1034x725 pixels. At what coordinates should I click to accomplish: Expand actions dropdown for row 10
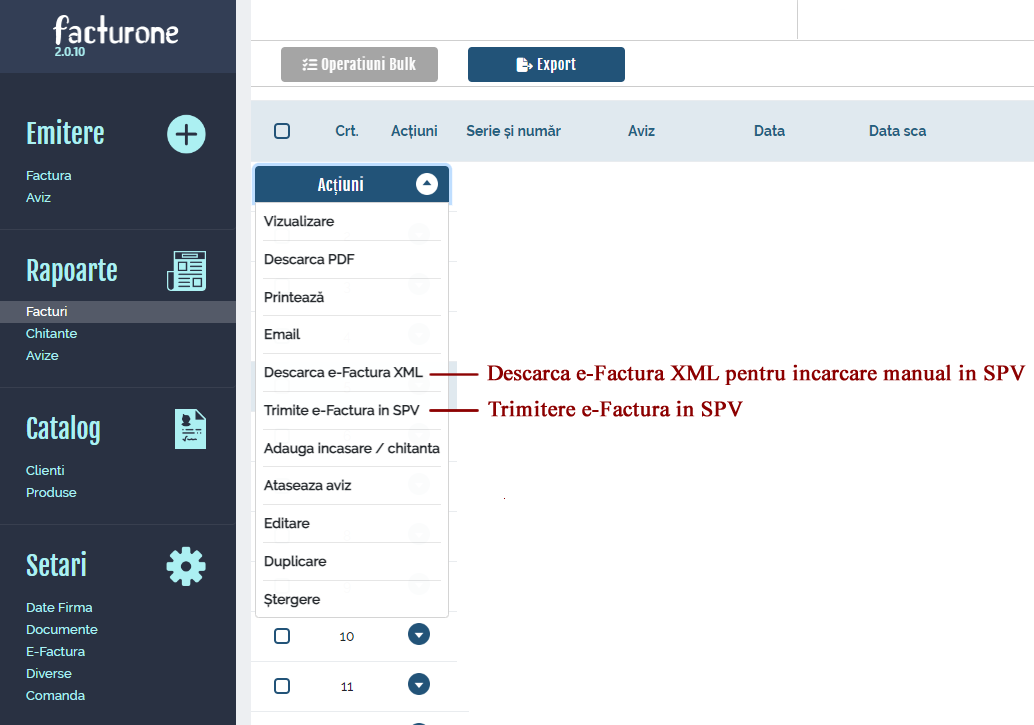tap(419, 635)
